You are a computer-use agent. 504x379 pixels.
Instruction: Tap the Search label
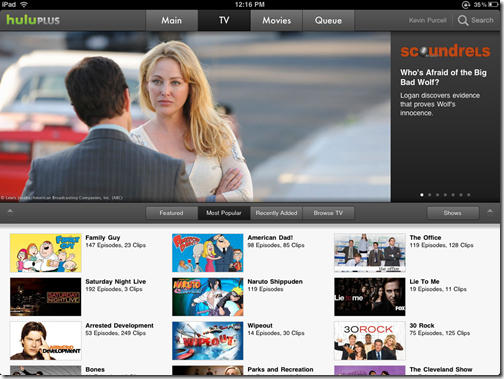pyautogui.click(x=482, y=20)
